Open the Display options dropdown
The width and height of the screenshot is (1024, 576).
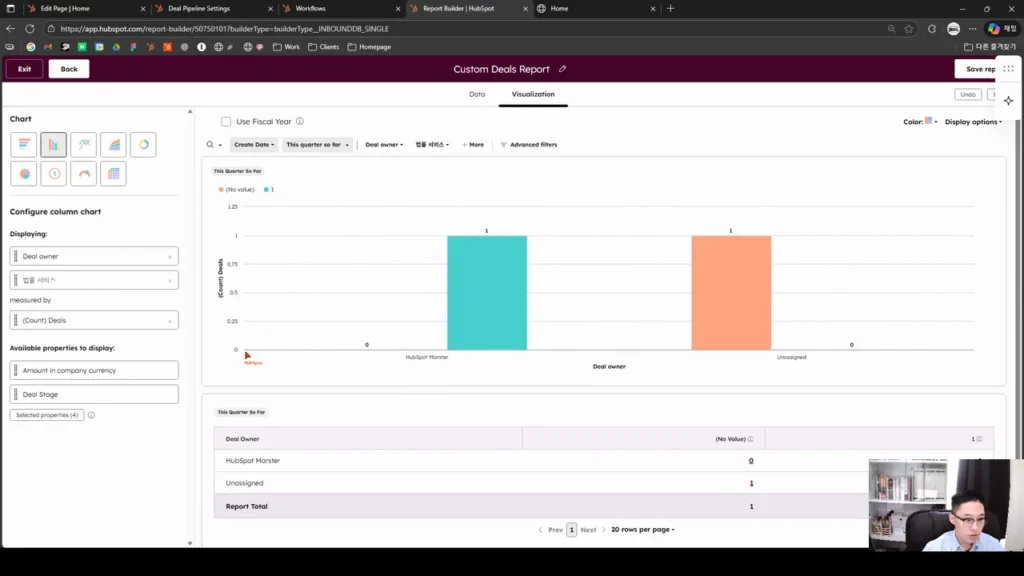click(973, 121)
